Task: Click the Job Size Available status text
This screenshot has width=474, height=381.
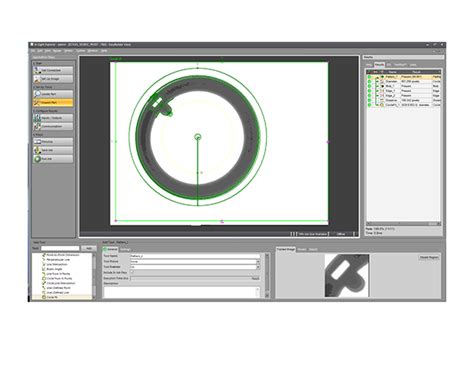Action: [x=312, y=234]
